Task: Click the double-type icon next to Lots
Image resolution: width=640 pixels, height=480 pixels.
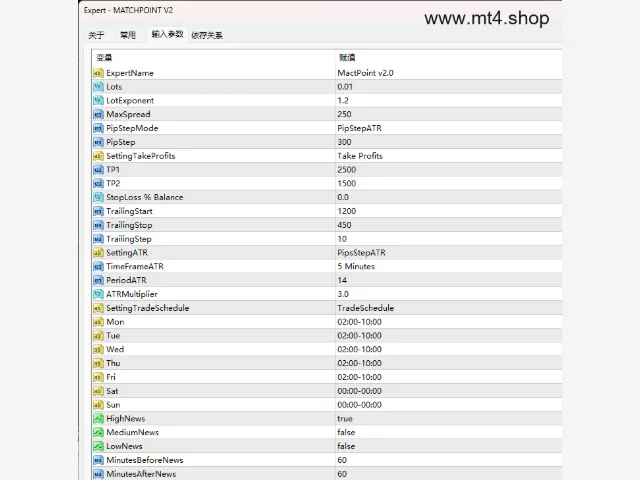Action: click(x=98, y=87)
